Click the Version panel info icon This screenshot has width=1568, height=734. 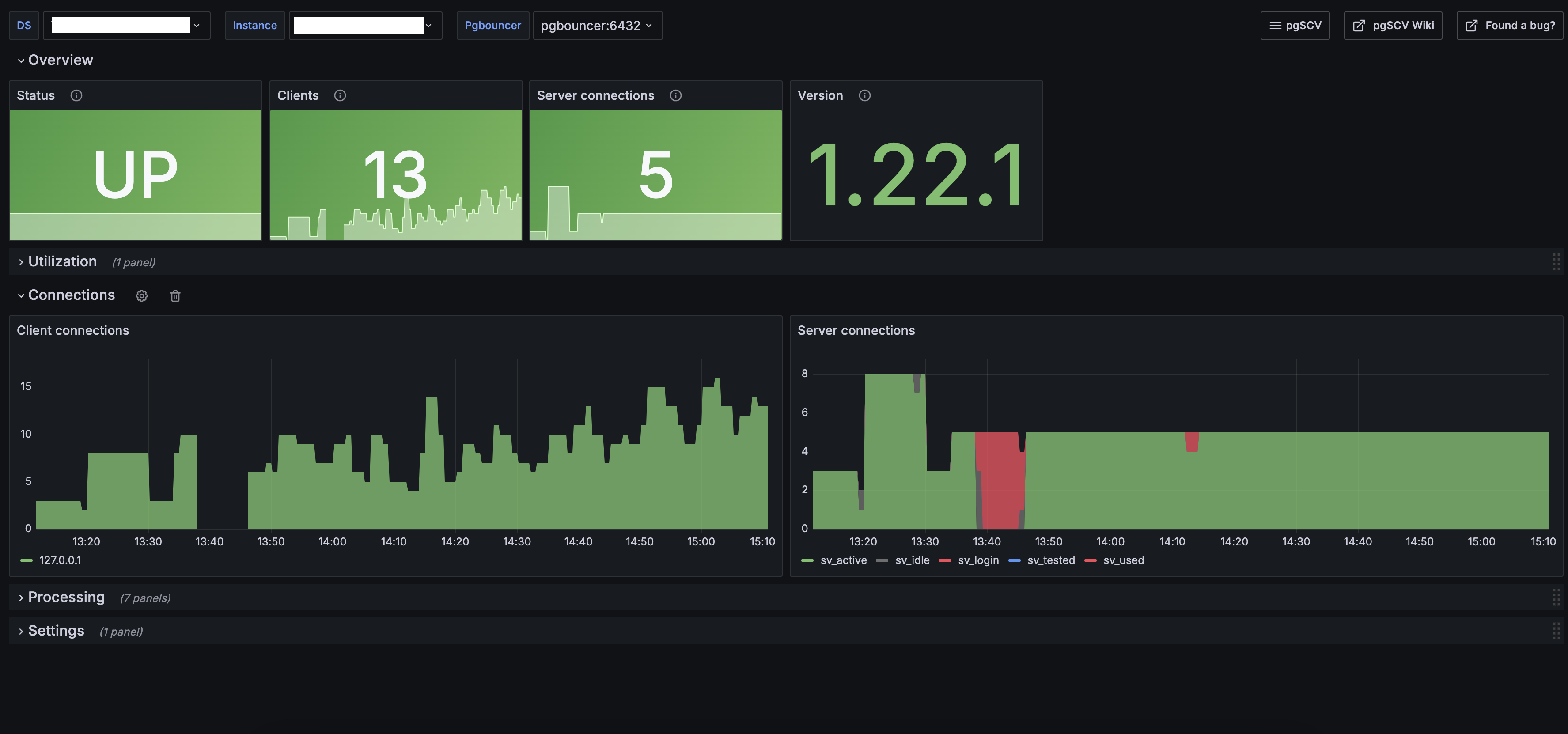click(x=864, y=95)
